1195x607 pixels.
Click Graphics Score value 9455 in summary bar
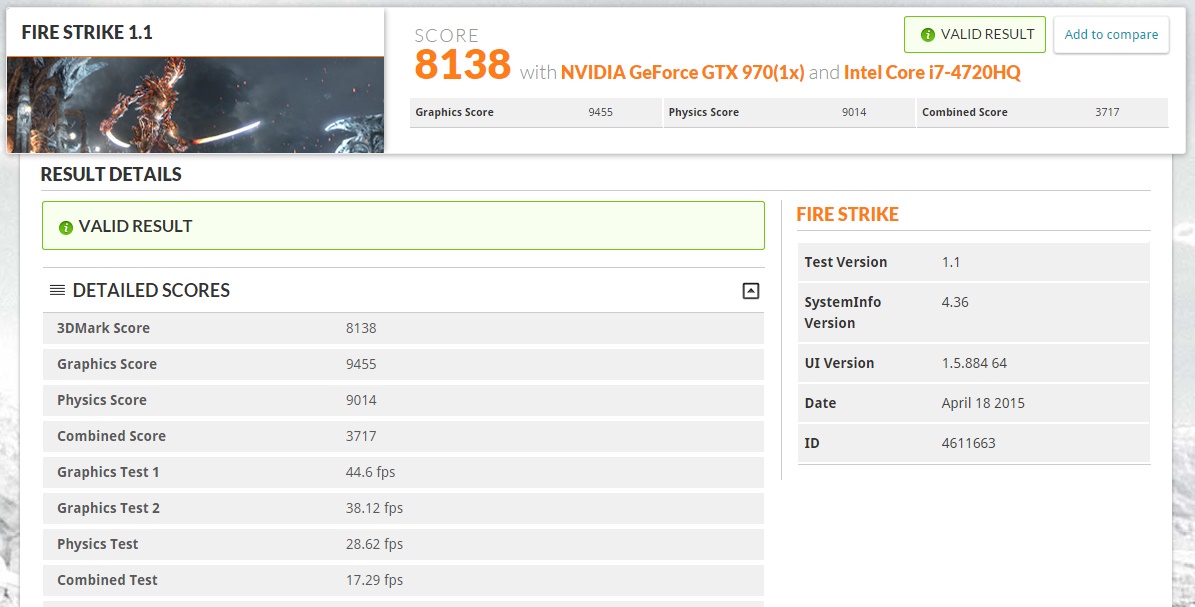pos(601,112)
